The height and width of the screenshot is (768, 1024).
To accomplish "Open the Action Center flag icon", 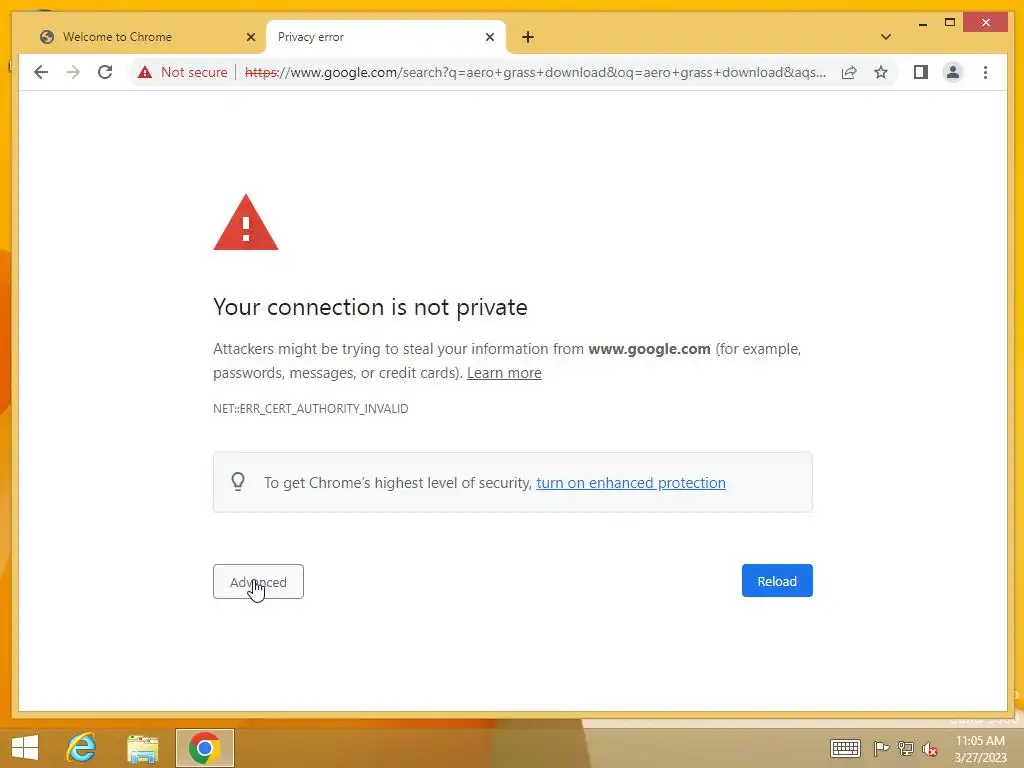I will point(881,748).
